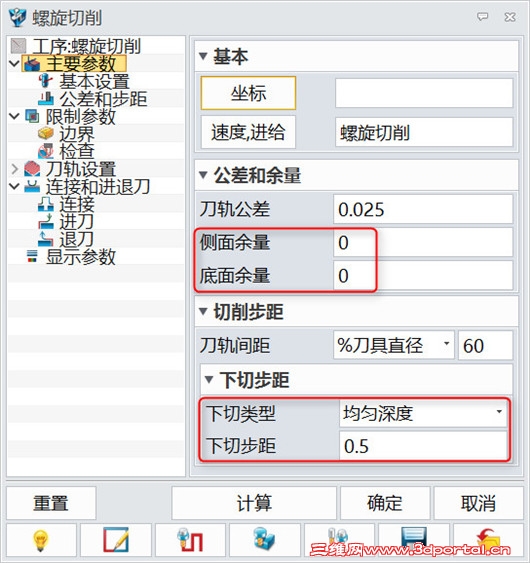The width and height of the screenshot is (530, 563).
Task: Collapse the 切削步距 section triangle
Action: click(203, 311)
